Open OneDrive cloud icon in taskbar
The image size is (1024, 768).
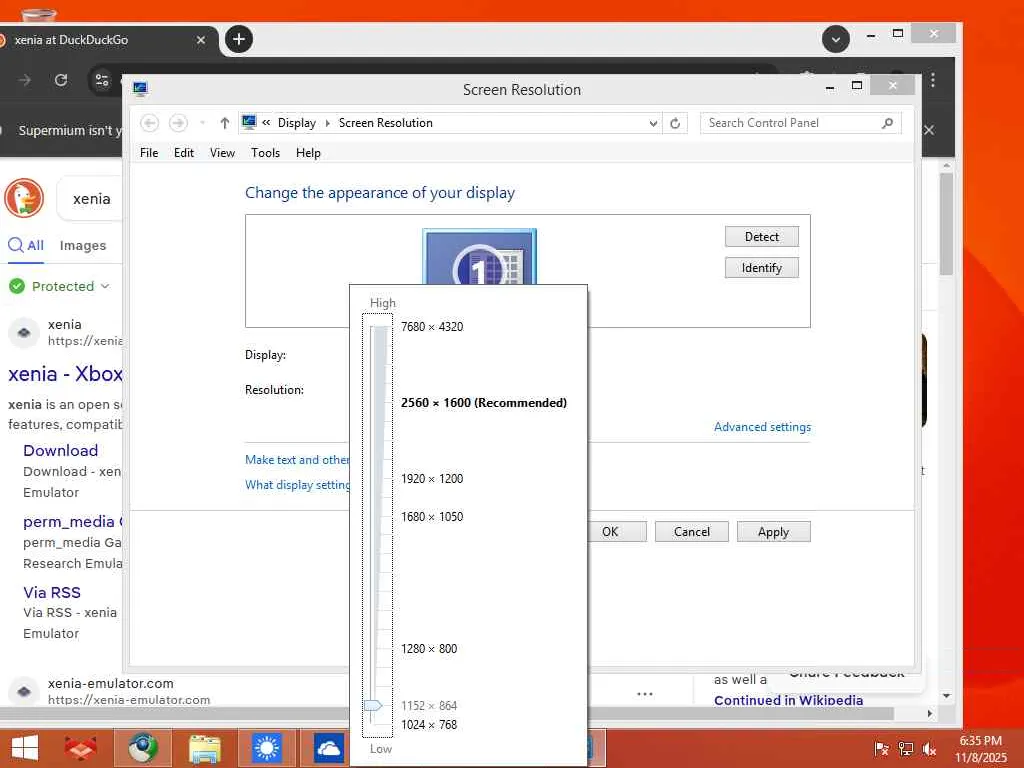[x=328, y=748]
